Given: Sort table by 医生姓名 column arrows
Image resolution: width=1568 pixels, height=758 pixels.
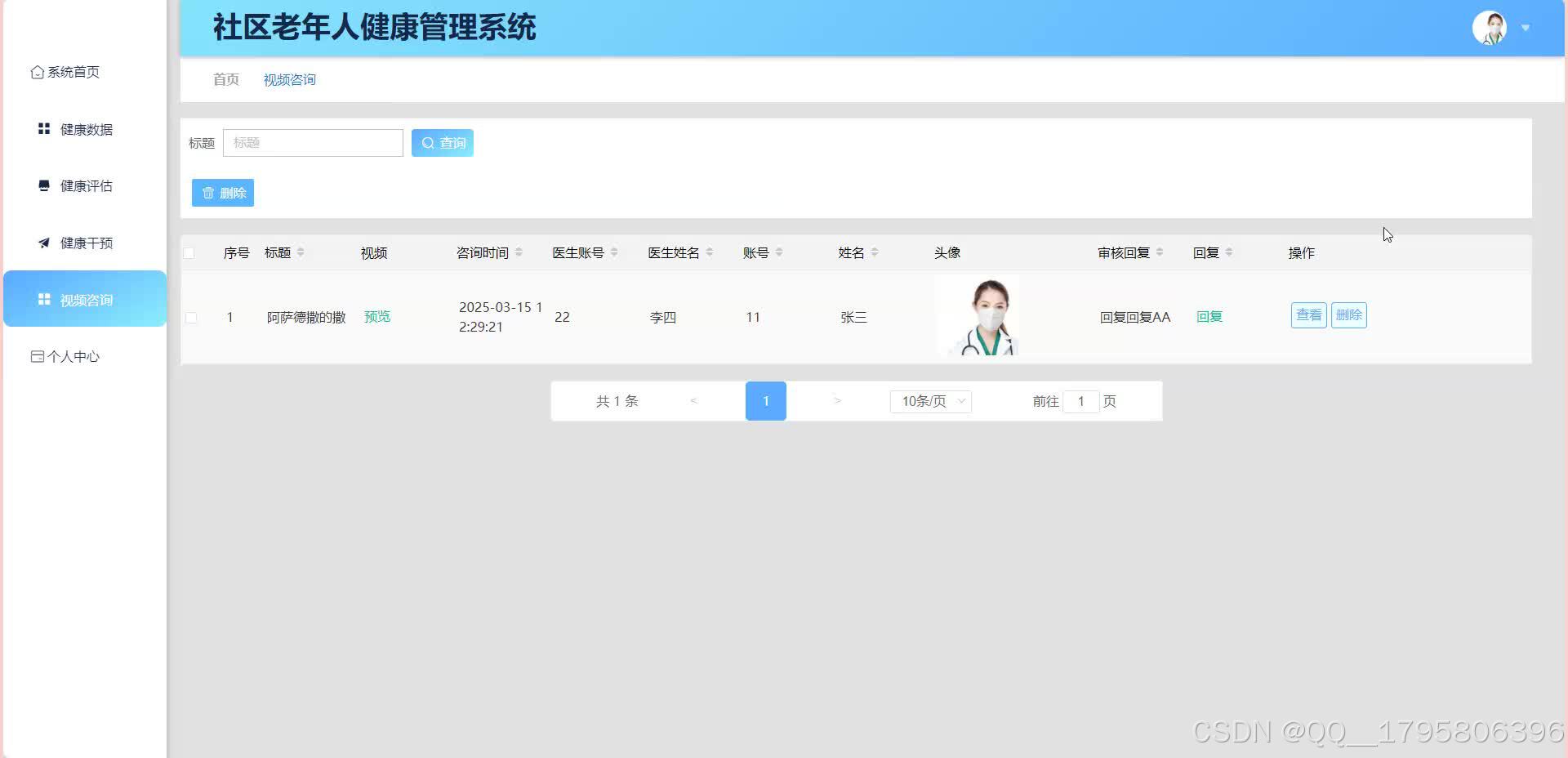Looking at the screenshot, I should [x=710, y=252].
